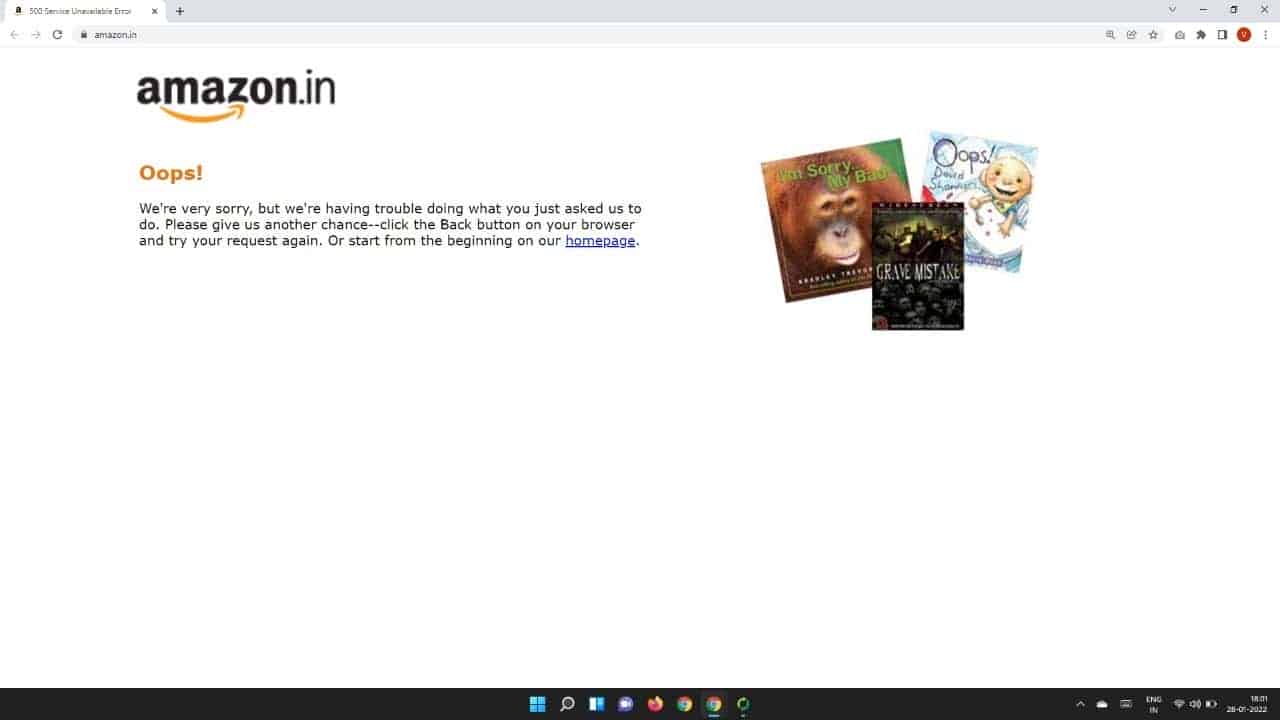Viewport: 1280px width, 720px height.
Task: Click the amazon.in logo
Action: 236,96
